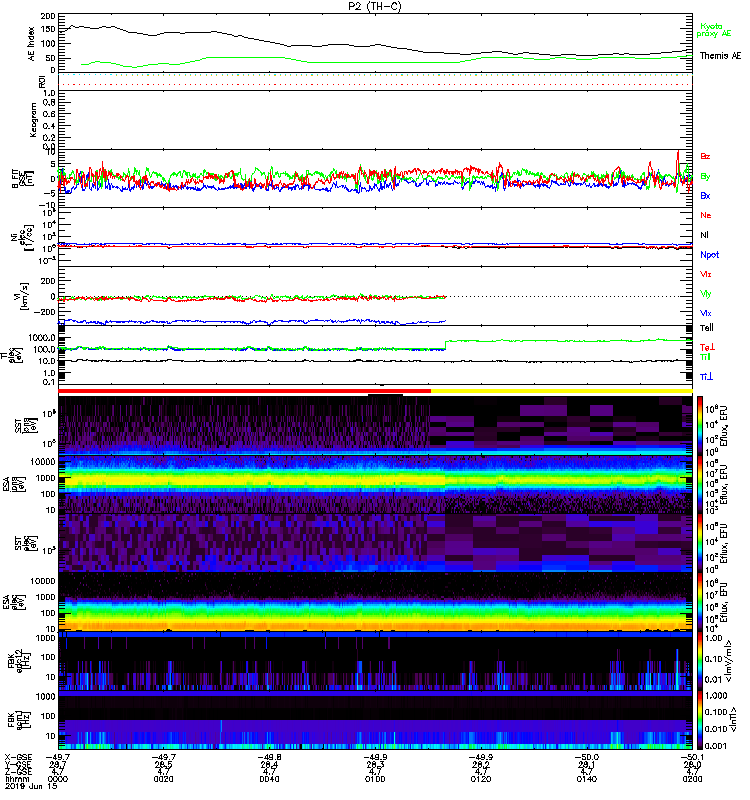Select the Themis AE legend label
Screen dimensions: 750x800
tap(720, 56)
